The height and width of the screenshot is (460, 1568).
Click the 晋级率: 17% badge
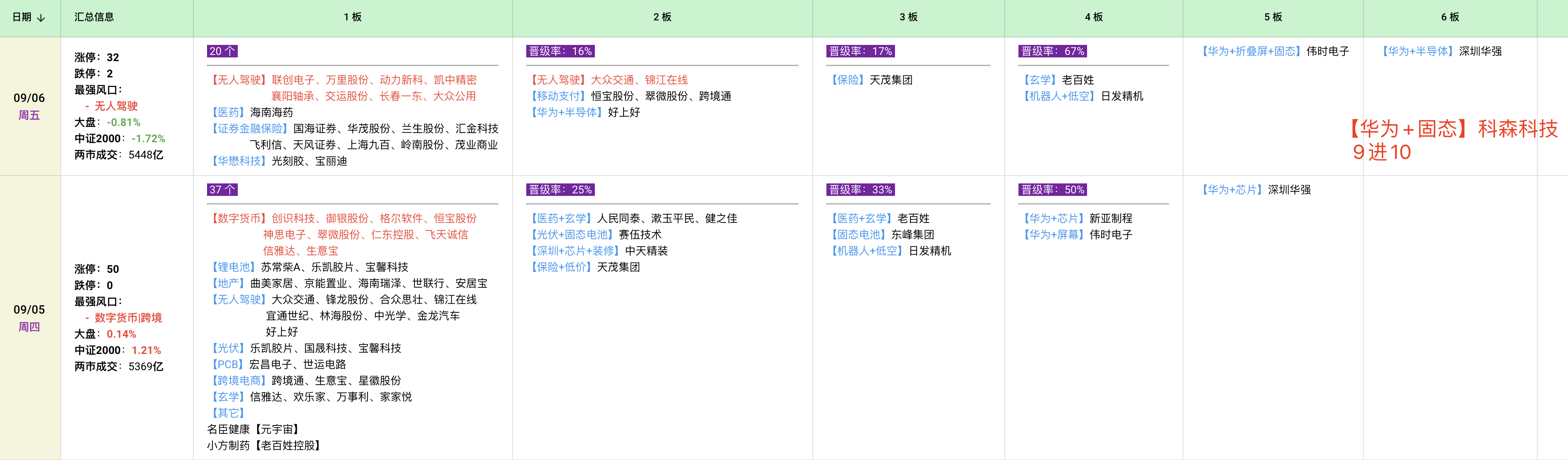(x=860, y=51)
